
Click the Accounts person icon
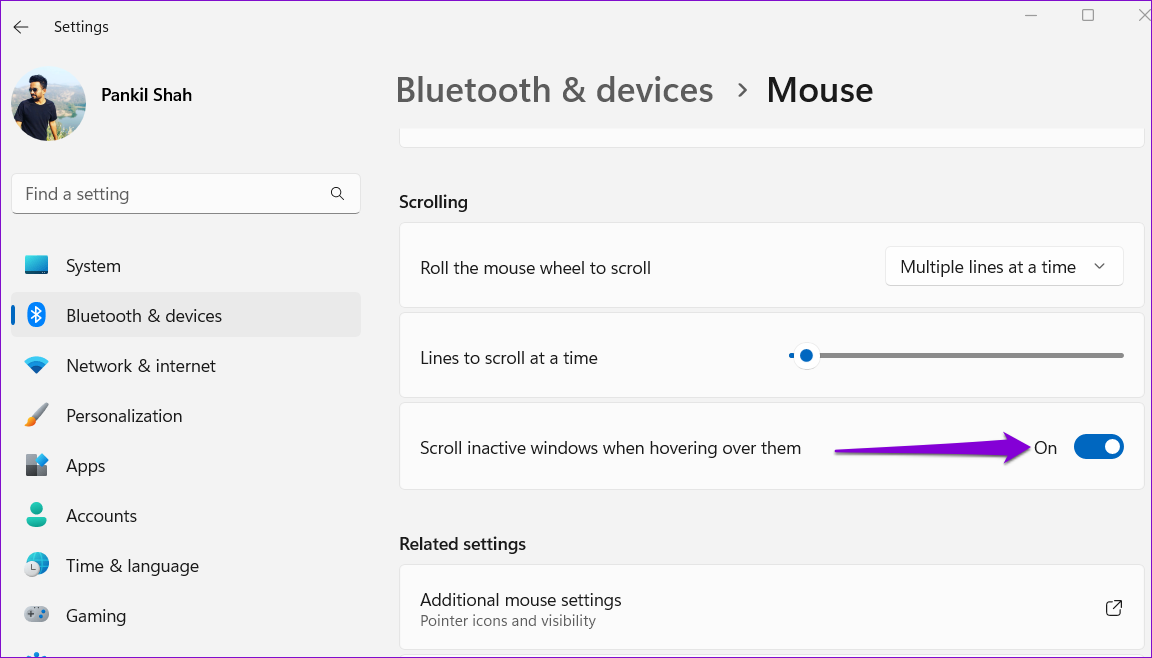(x=36, y=515)
